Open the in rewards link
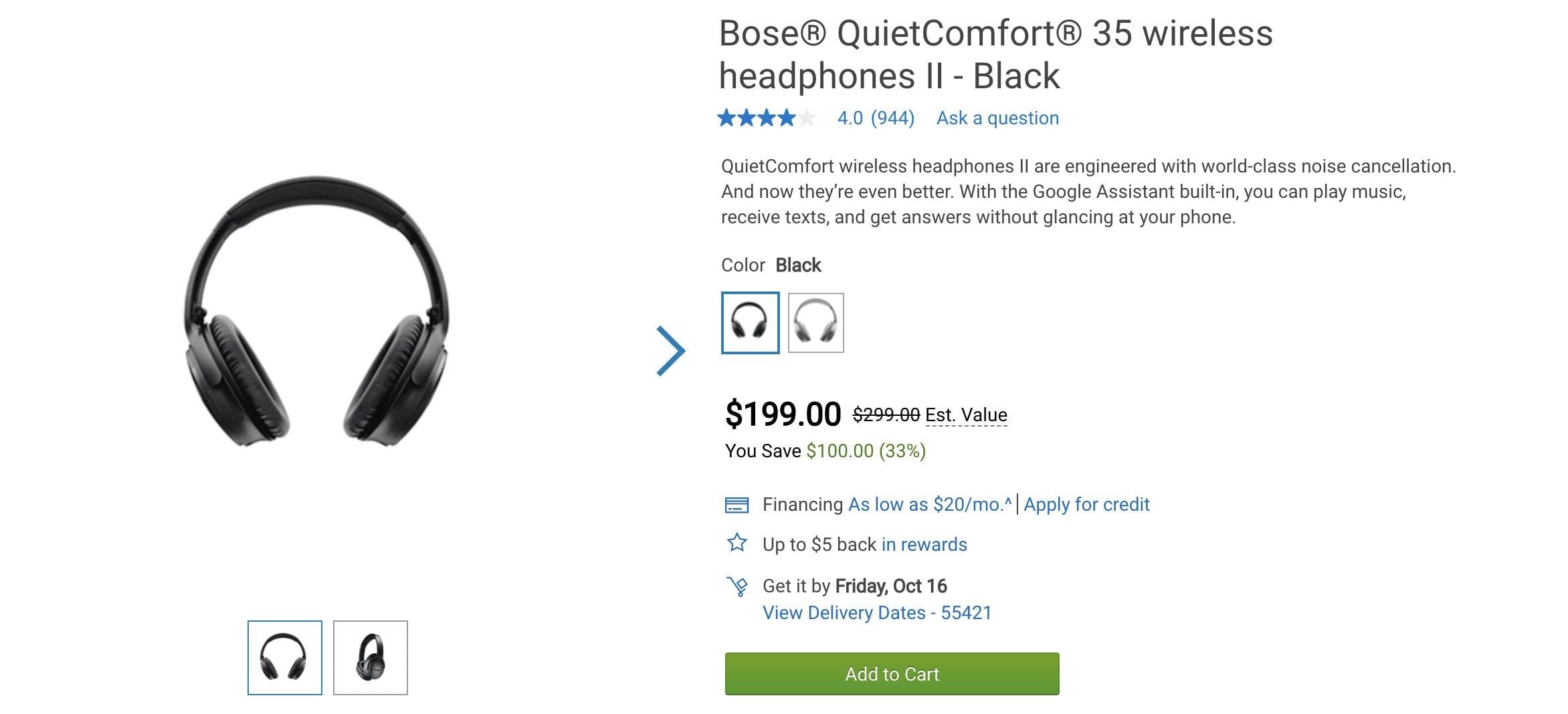The image size is (1568, 714). tap(924, 545)
